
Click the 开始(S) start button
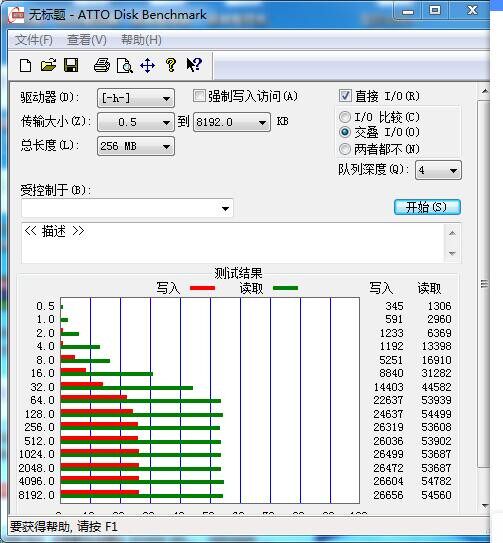(x=427, y=207)
